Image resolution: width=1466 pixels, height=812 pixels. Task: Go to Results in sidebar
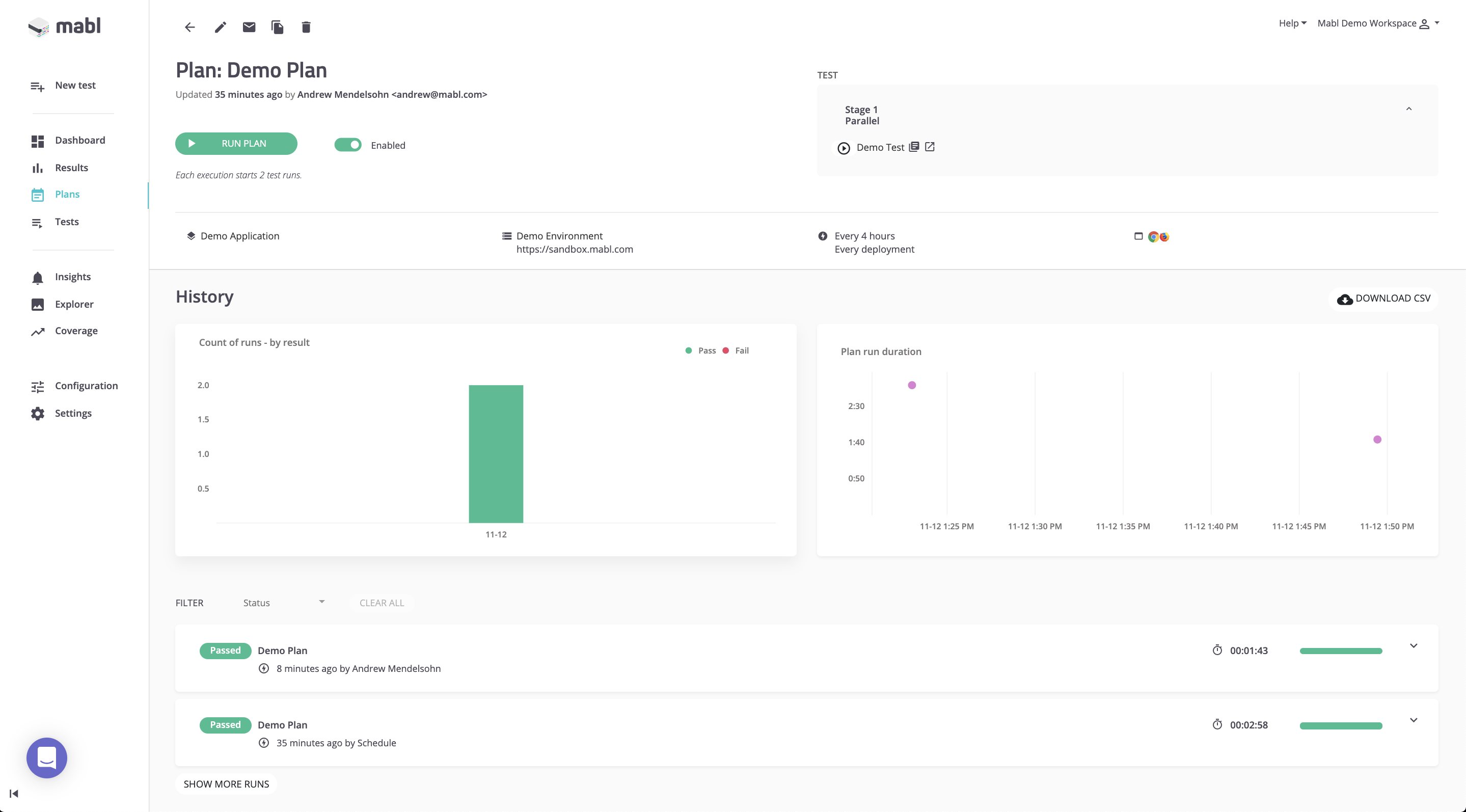pyautogui.click(x=71, y=167)
